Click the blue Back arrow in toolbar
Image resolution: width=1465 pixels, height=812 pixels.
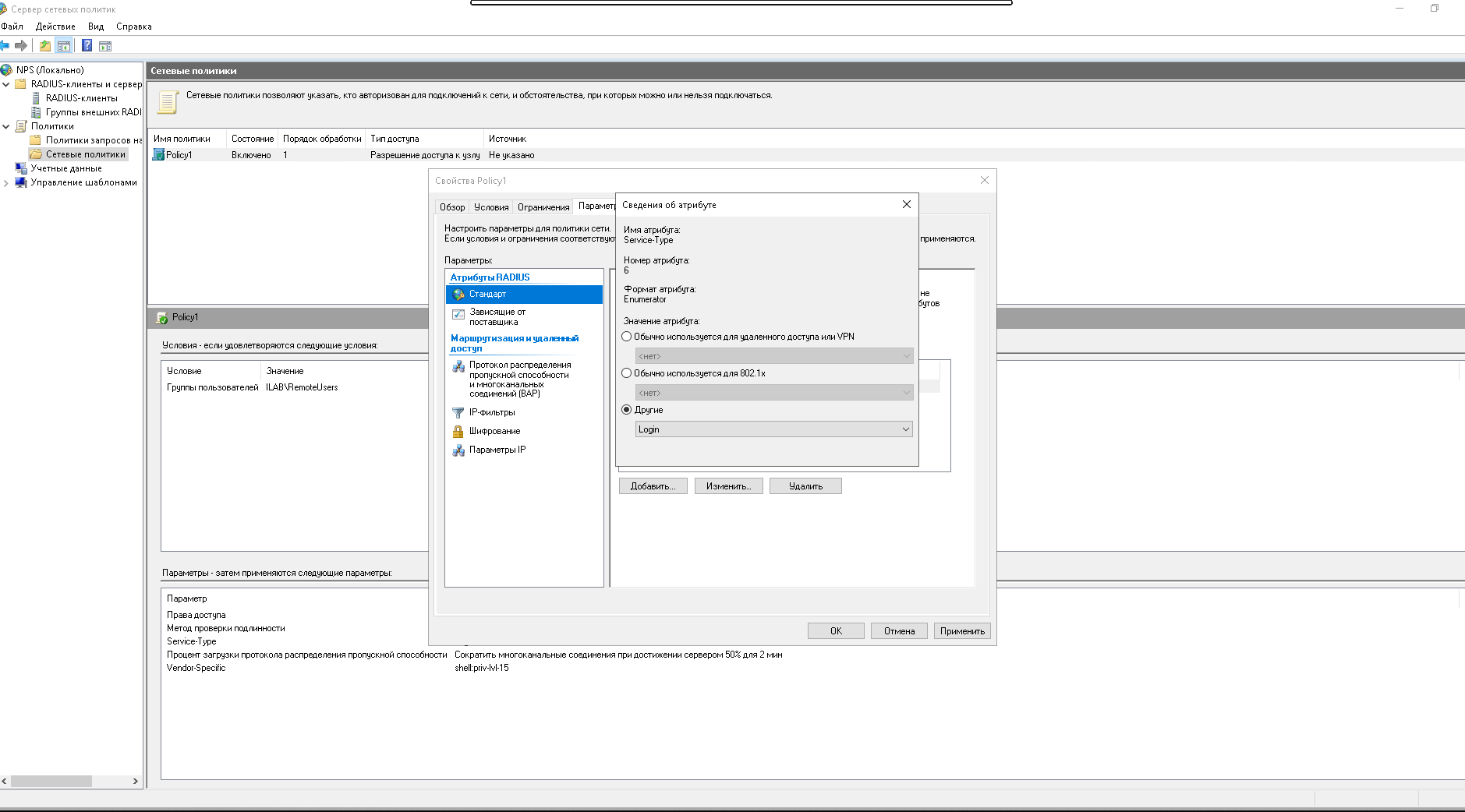5,46
